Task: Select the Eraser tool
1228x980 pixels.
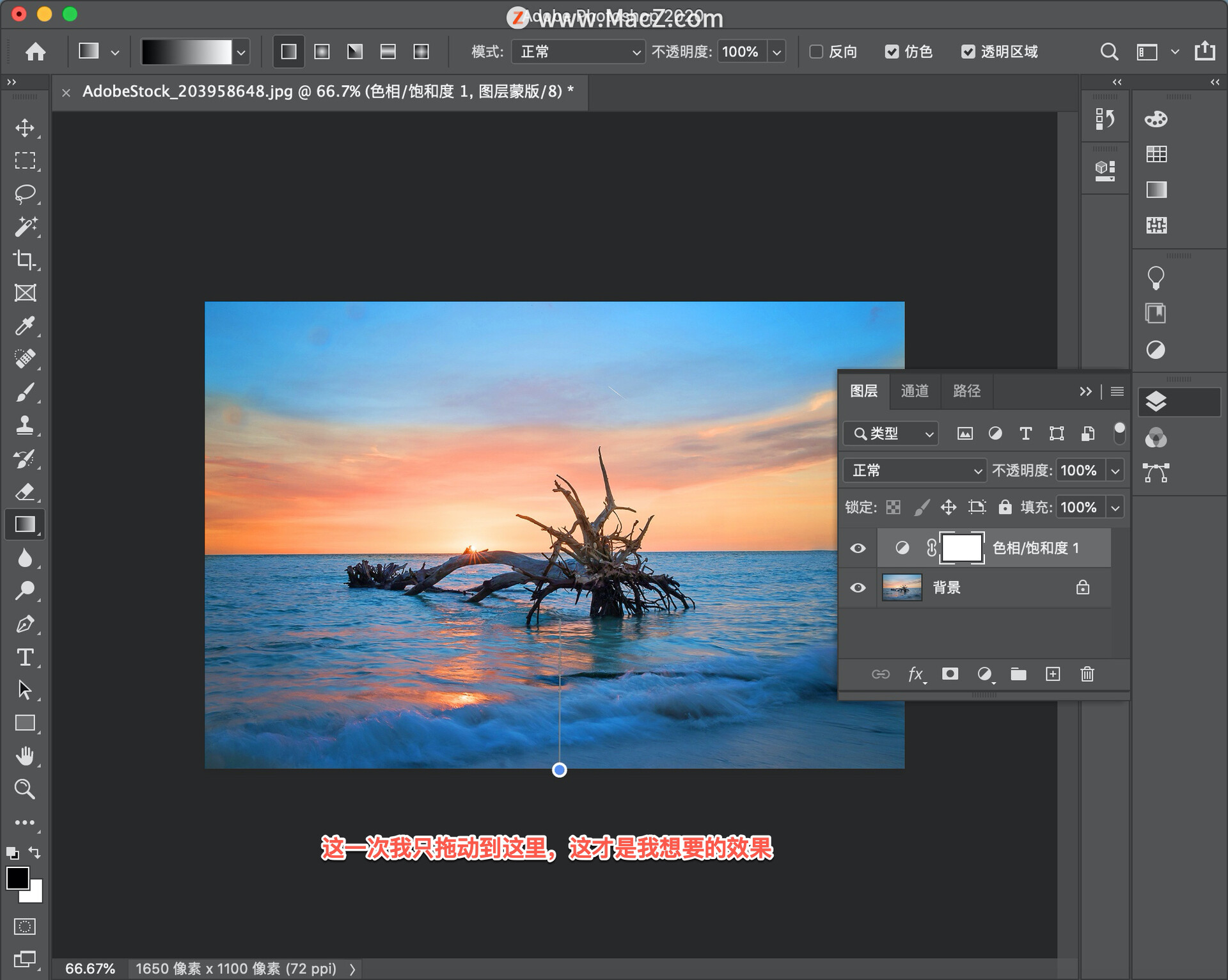Action: click(x=25, y=492)
